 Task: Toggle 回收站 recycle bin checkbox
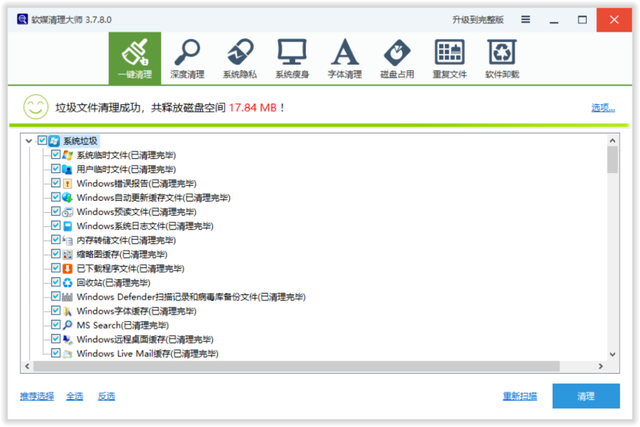point(56,282)
